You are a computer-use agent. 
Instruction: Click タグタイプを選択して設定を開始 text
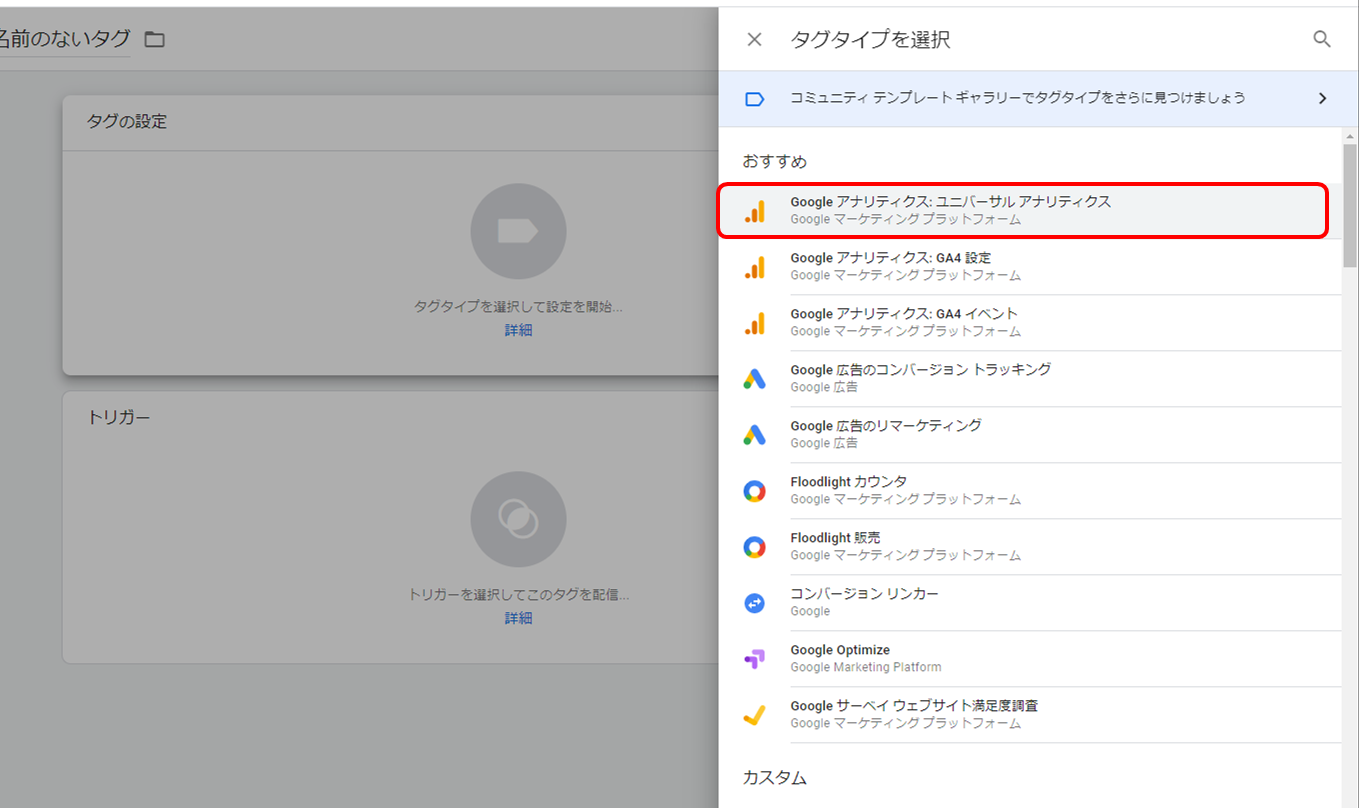[518, 307]
